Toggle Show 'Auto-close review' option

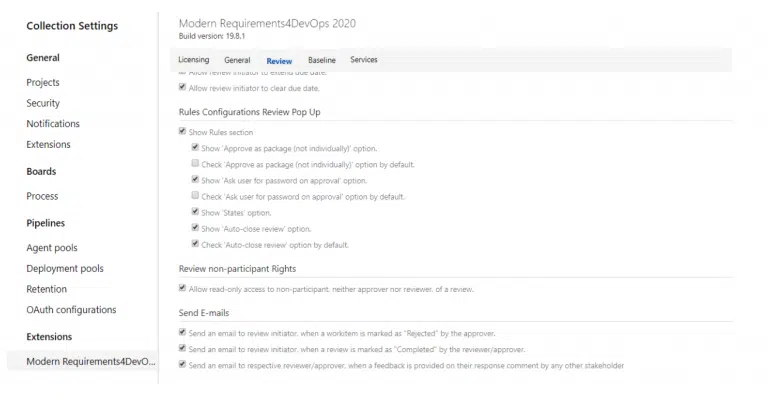pos(195,228)
